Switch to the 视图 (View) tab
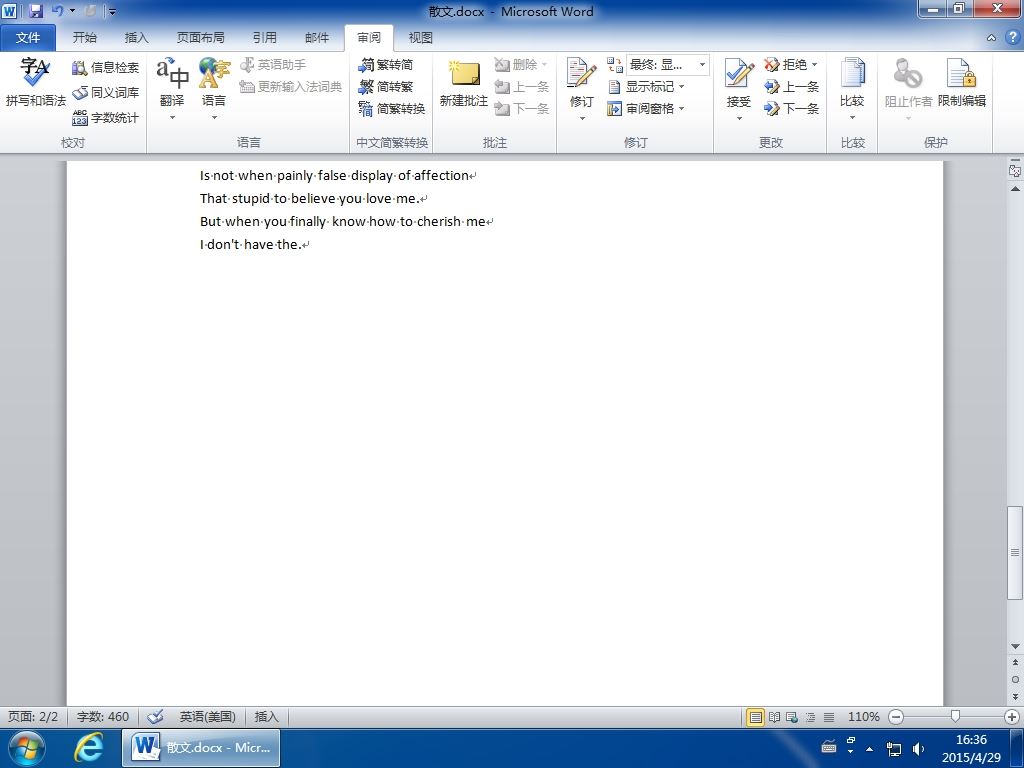This screenshot has height=768, width=1024. [x=421, y=38]
